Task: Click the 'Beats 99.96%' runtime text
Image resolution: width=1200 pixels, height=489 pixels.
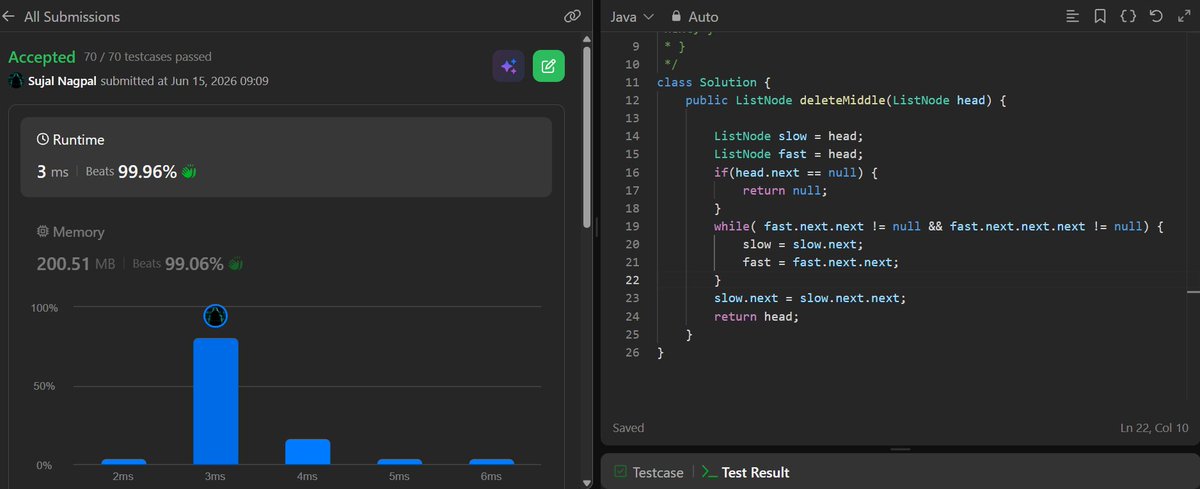Action: [132, 172]
